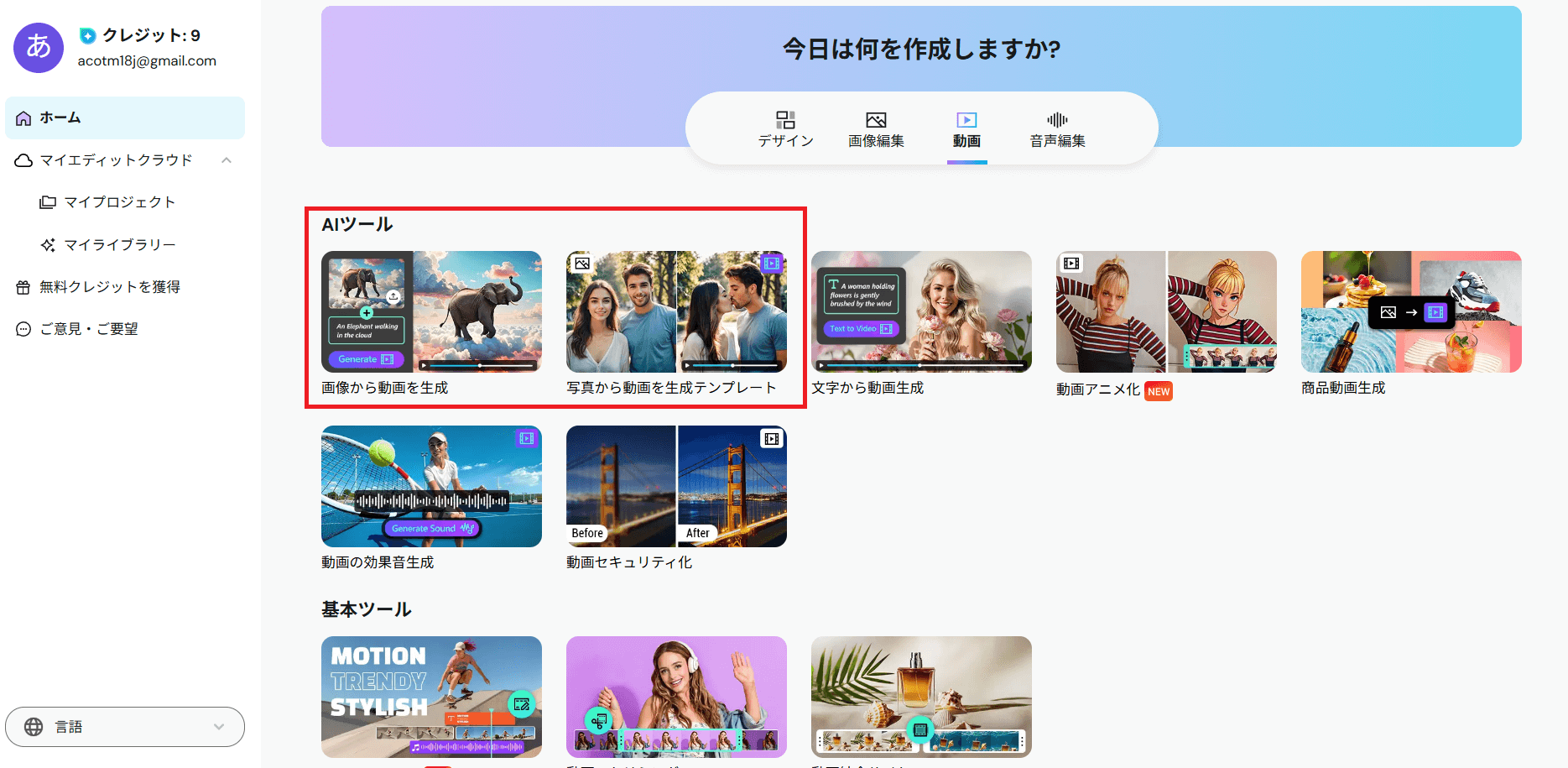Open the speech bubble icon for ご意見・ご要望

[x=22, y=328]
